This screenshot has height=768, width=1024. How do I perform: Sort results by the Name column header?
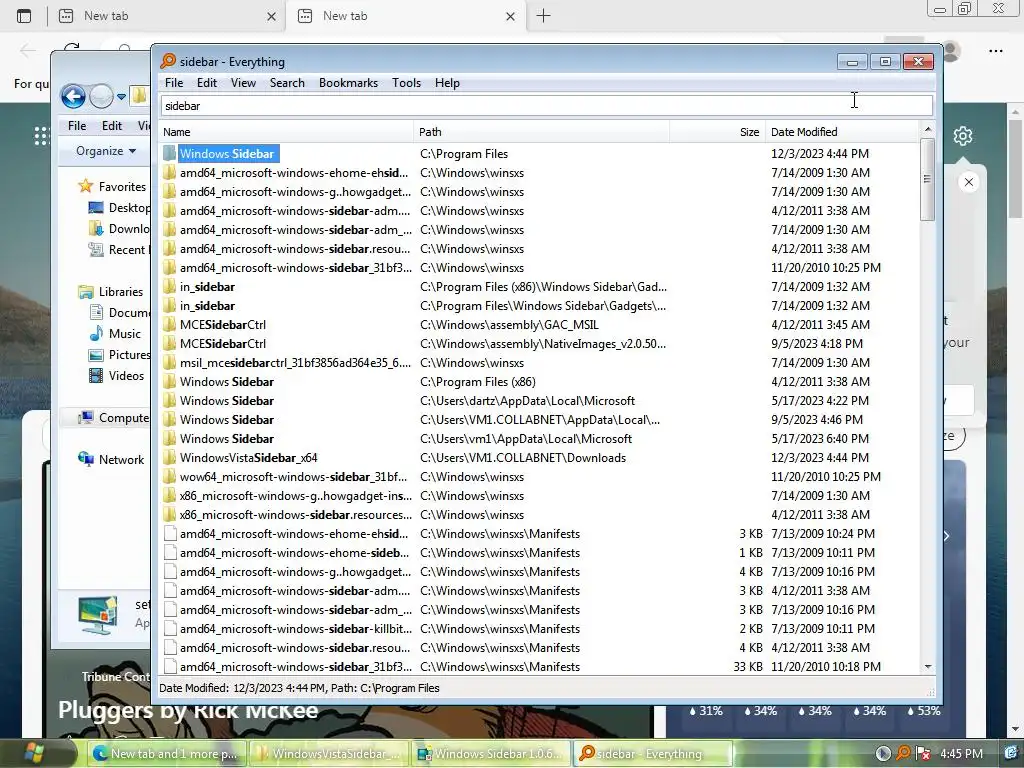286,132
